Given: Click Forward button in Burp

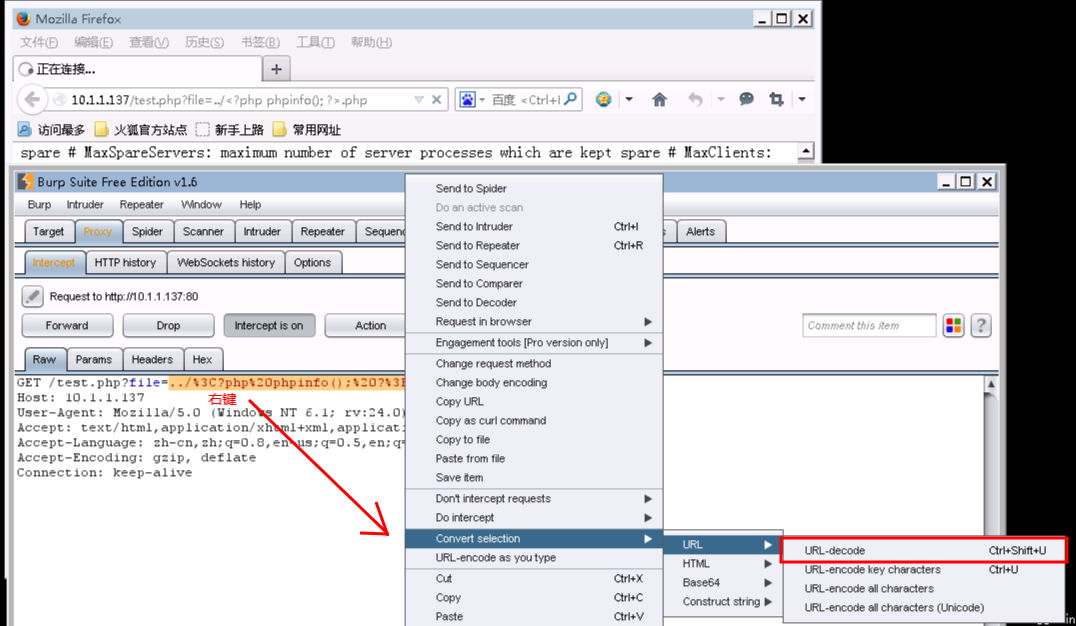Looking at the screenshot, I should [x=67, y=325].
